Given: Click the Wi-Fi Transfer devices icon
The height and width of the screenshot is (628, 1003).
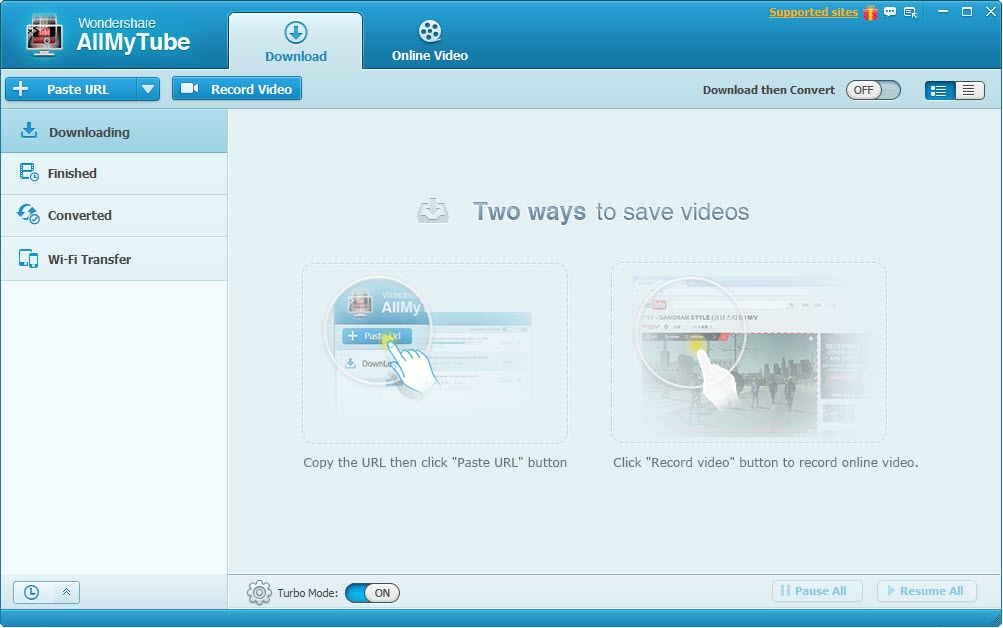Looking at the screenshot, I should coord(28,258).
